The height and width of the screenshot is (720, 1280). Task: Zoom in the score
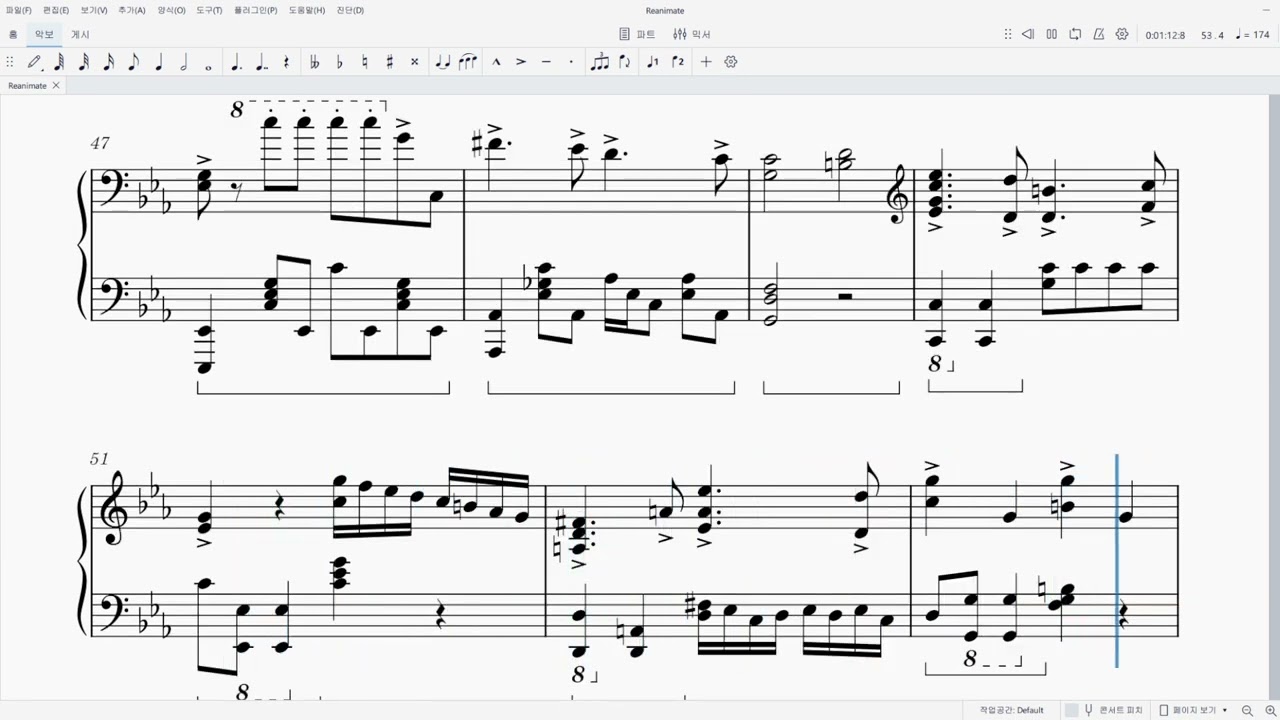(1270, 710)
